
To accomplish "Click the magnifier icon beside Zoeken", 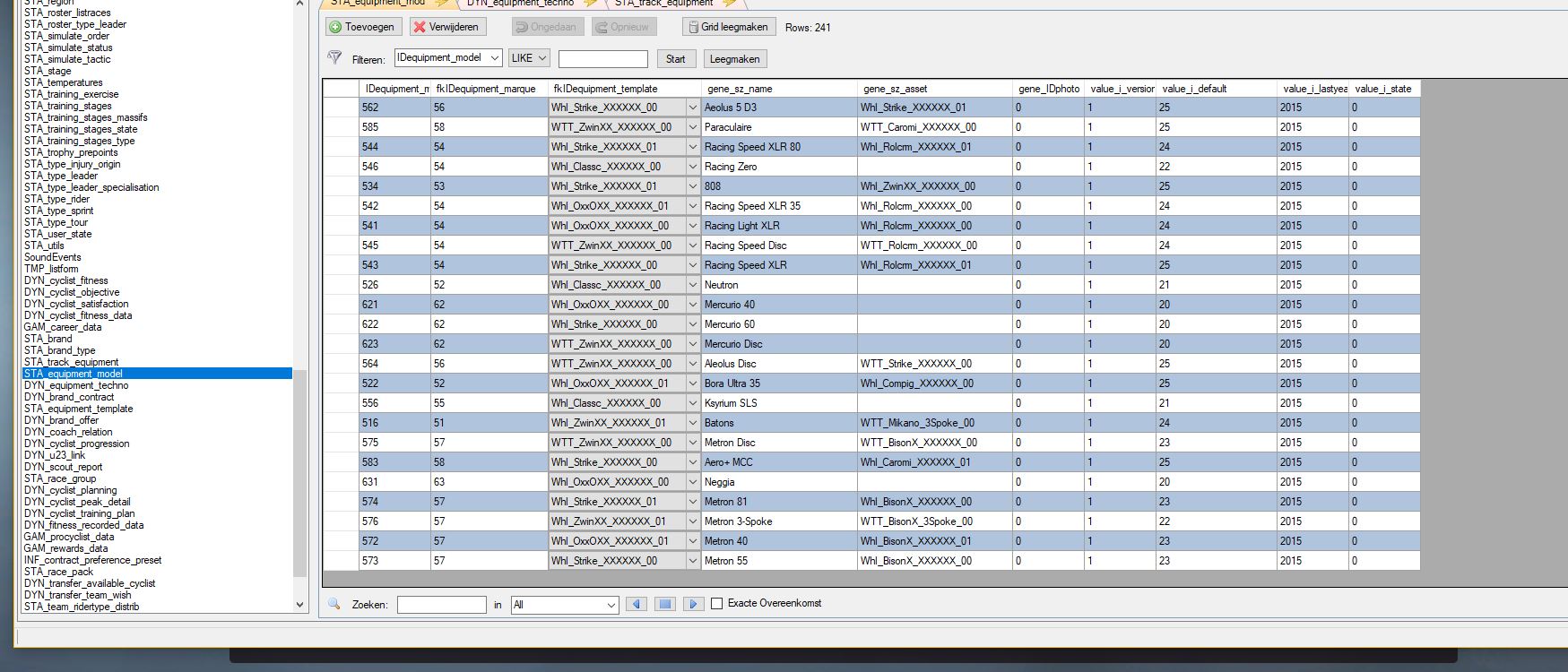I will 334,604.
